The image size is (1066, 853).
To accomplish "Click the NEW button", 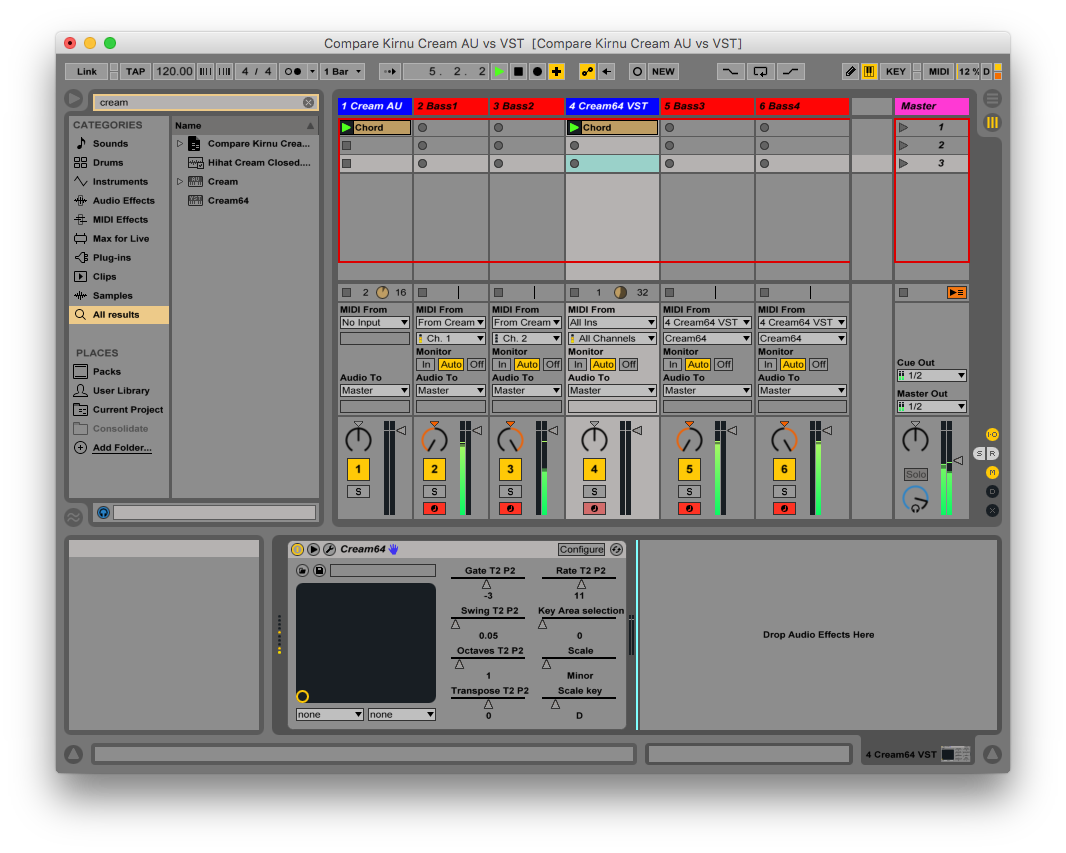I will [x=663, y=71].
